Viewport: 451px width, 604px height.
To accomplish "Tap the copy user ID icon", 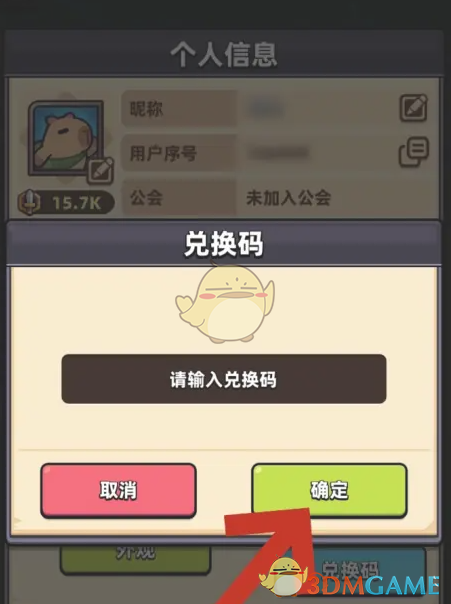I will click(413, 151).
